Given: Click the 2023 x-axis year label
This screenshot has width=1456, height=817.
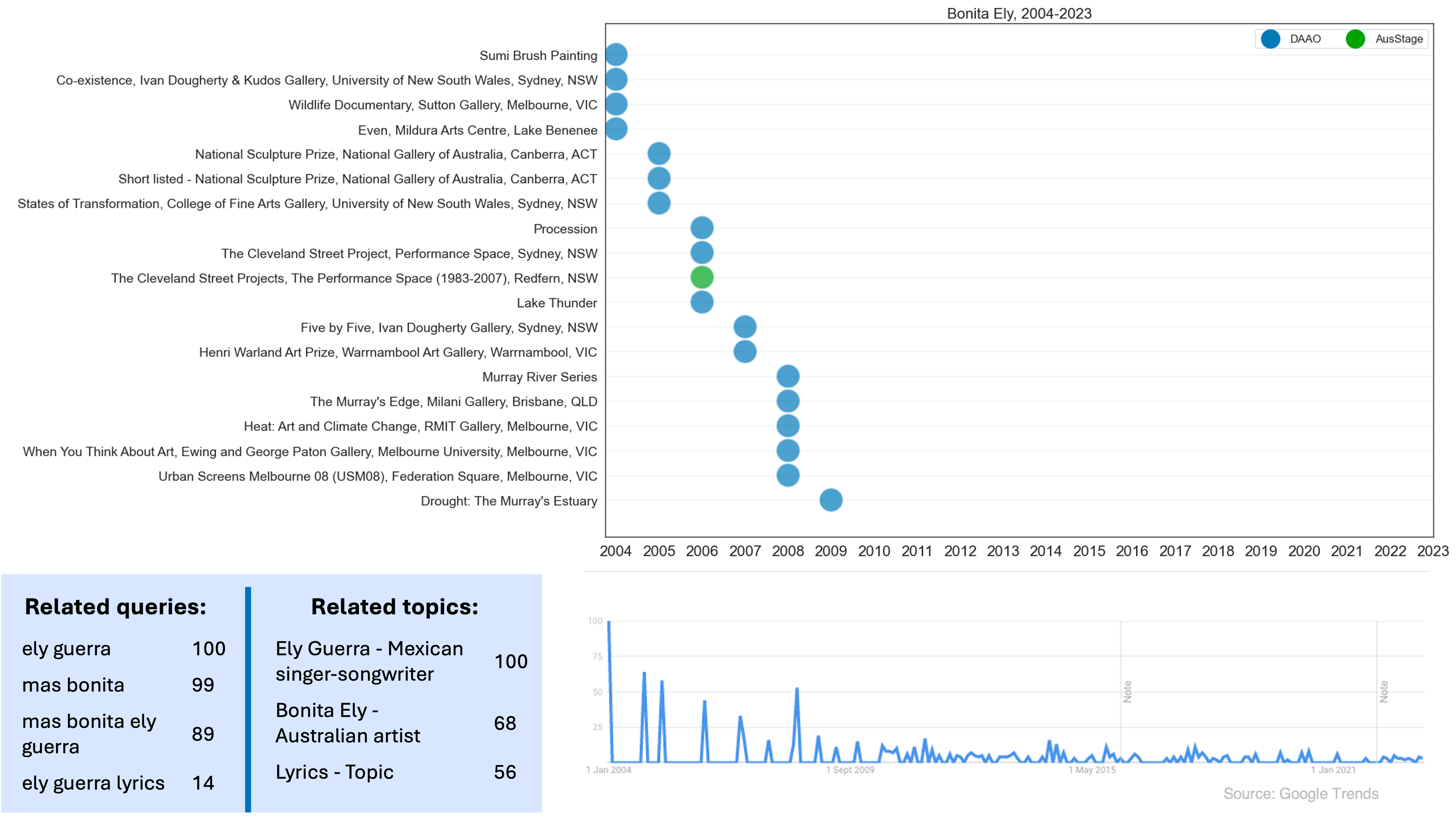Looking at the screenshot, I should tap(1433, 551).
